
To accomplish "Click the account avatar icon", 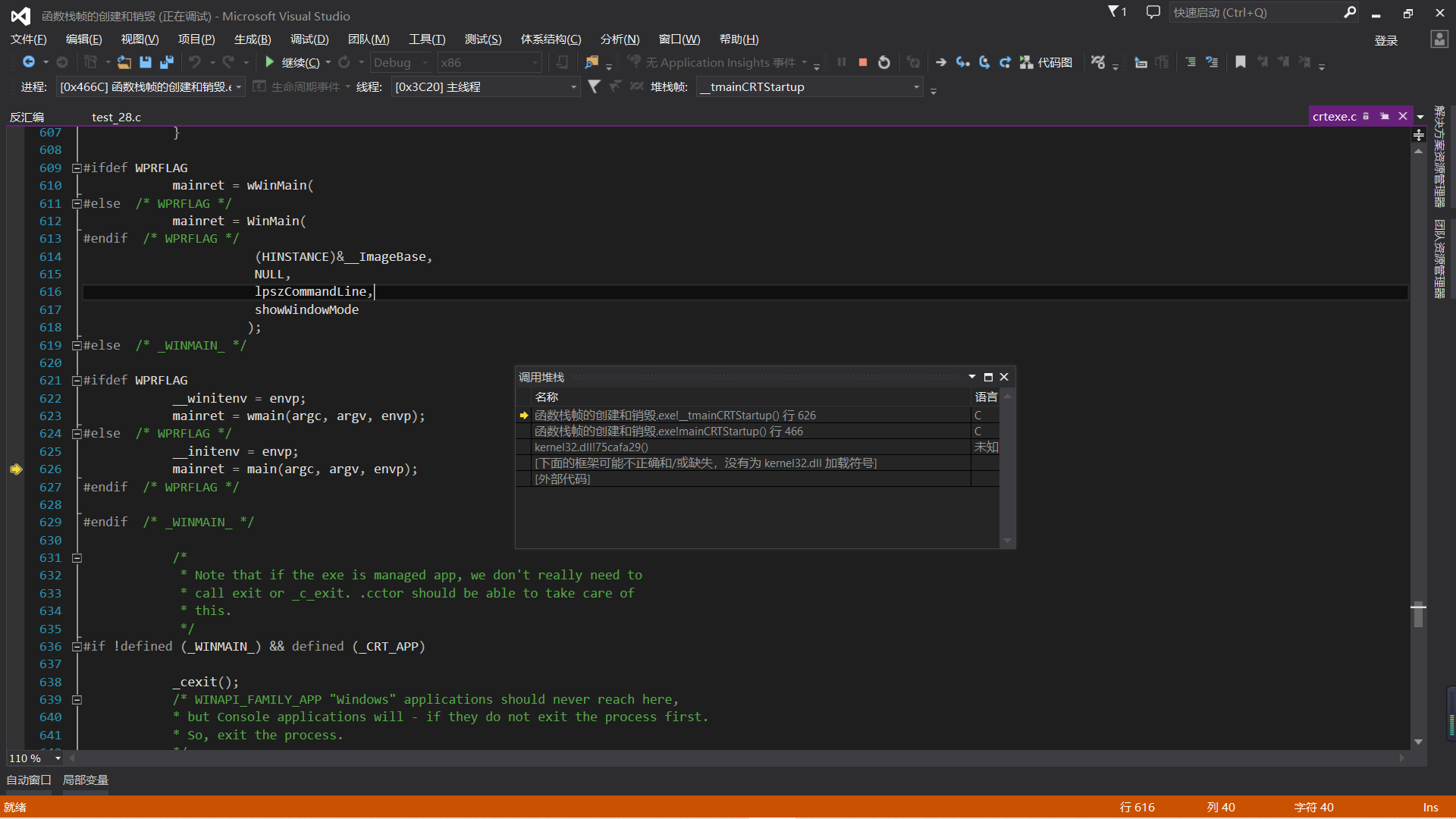I will (1439, 39).
